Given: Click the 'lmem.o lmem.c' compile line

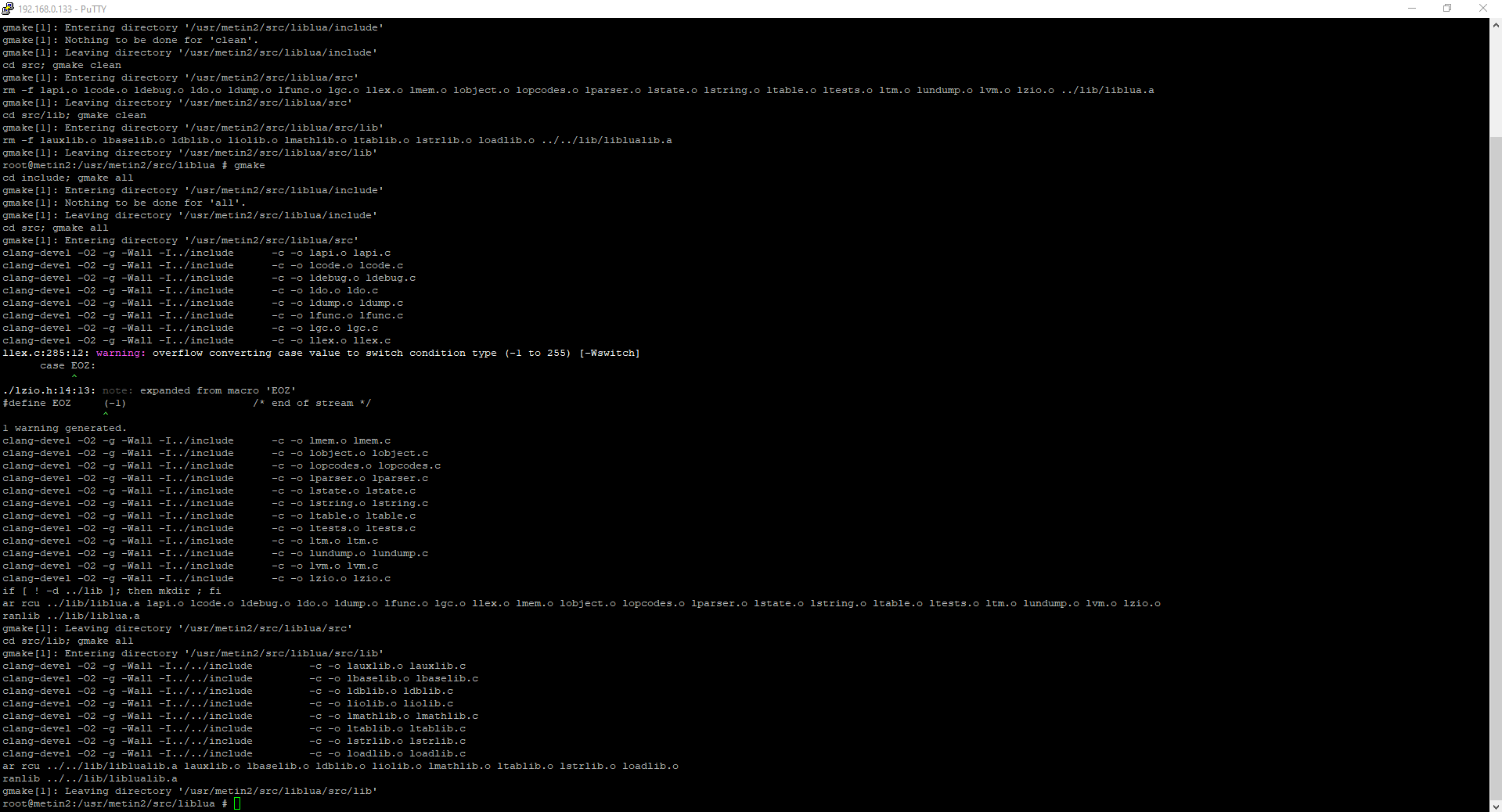Looking at the screenshot, I should 196,440.
